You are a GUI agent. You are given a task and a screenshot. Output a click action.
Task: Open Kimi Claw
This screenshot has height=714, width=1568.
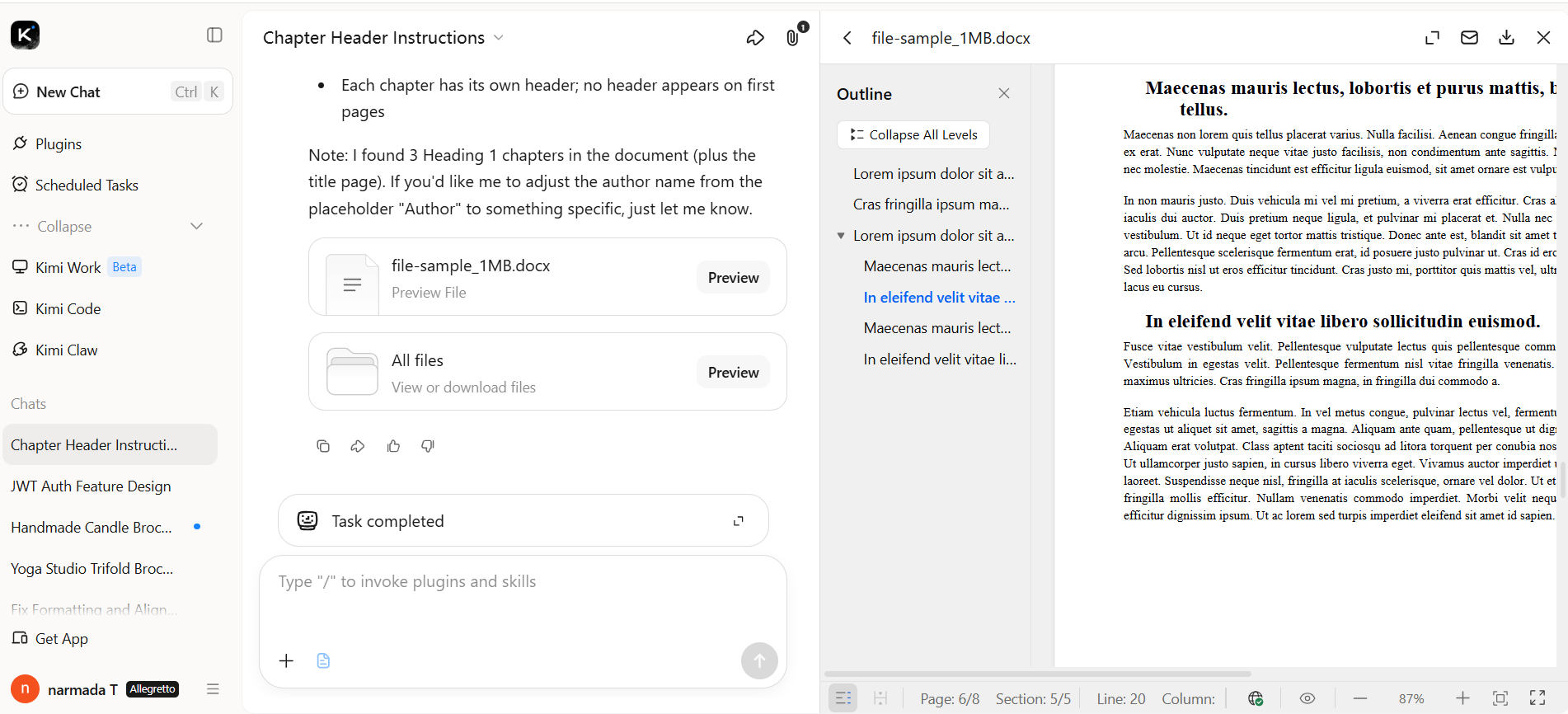click(54, 350)
